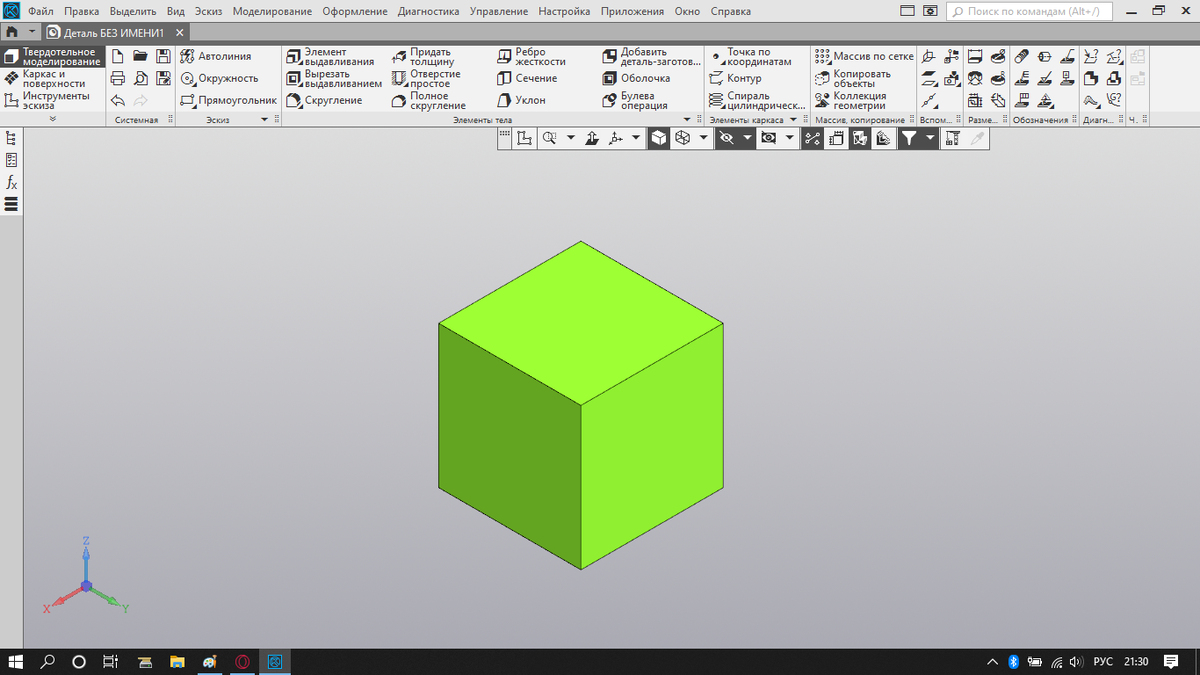The width and height of the screenshot is (1200, 675).
Task: Open the Моделирование menu
Action: pyautogui.click(x=272, y=12)
